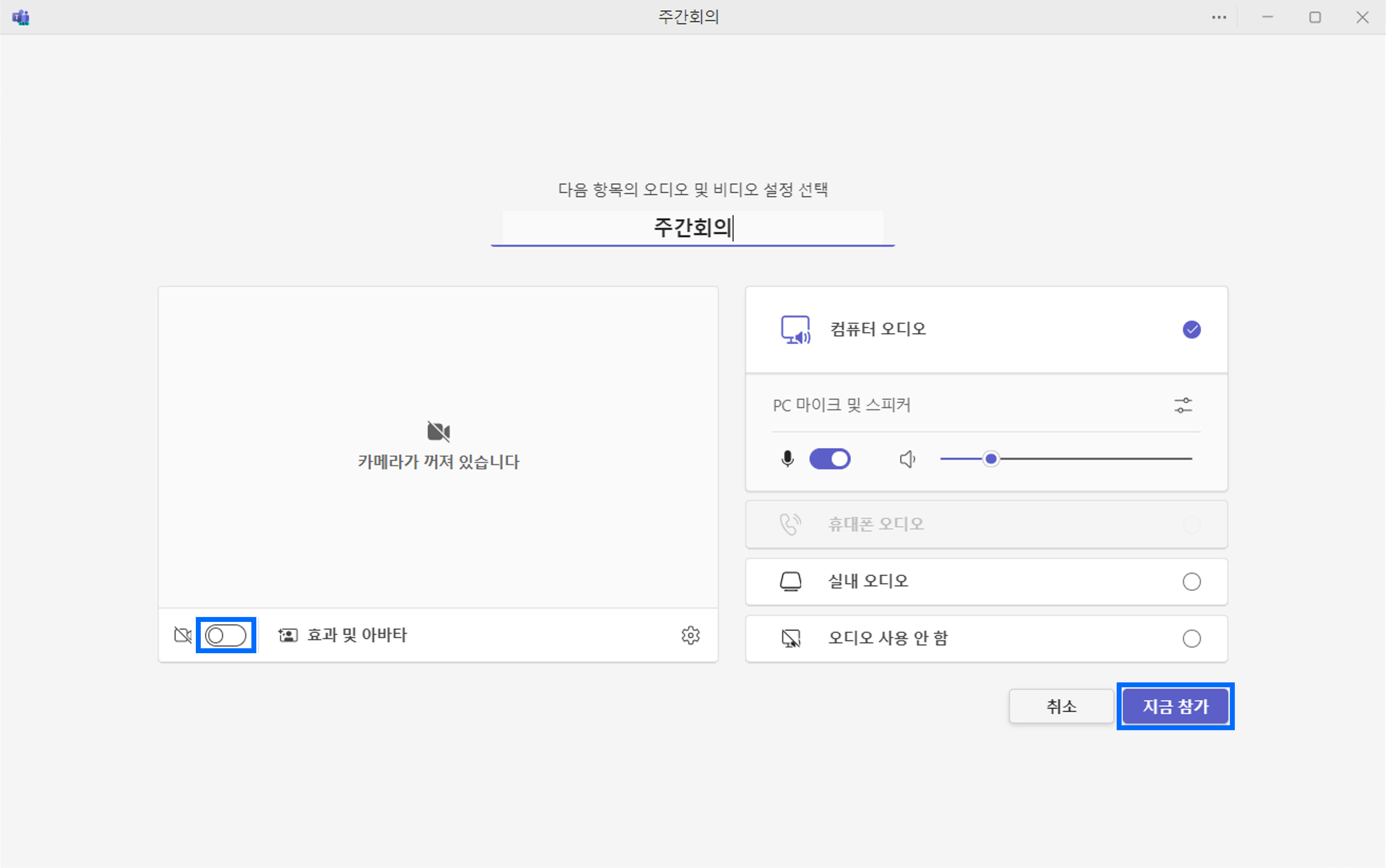Select the 컴퓨터 오디오 panel
The image size is (1386, 868).
[x=986, y=329]
